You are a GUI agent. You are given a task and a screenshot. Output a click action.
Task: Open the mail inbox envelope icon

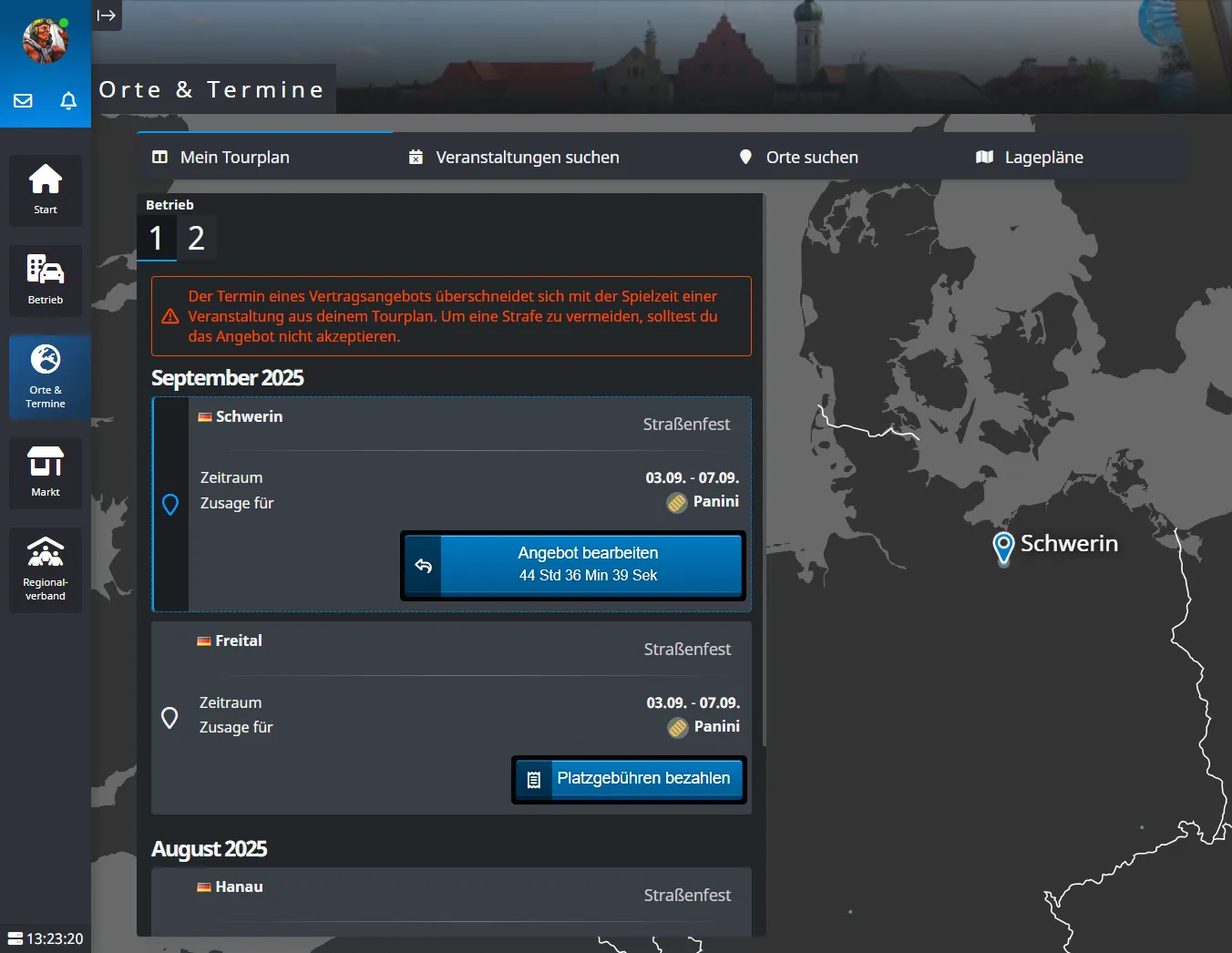[24, 100]
